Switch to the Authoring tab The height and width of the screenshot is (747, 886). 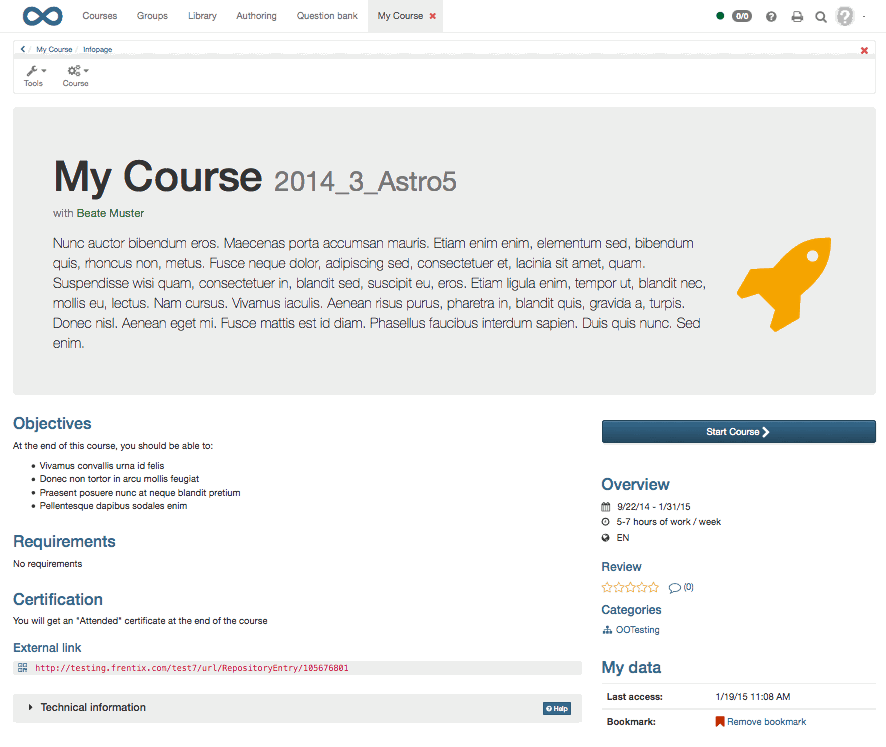[256, 16]
